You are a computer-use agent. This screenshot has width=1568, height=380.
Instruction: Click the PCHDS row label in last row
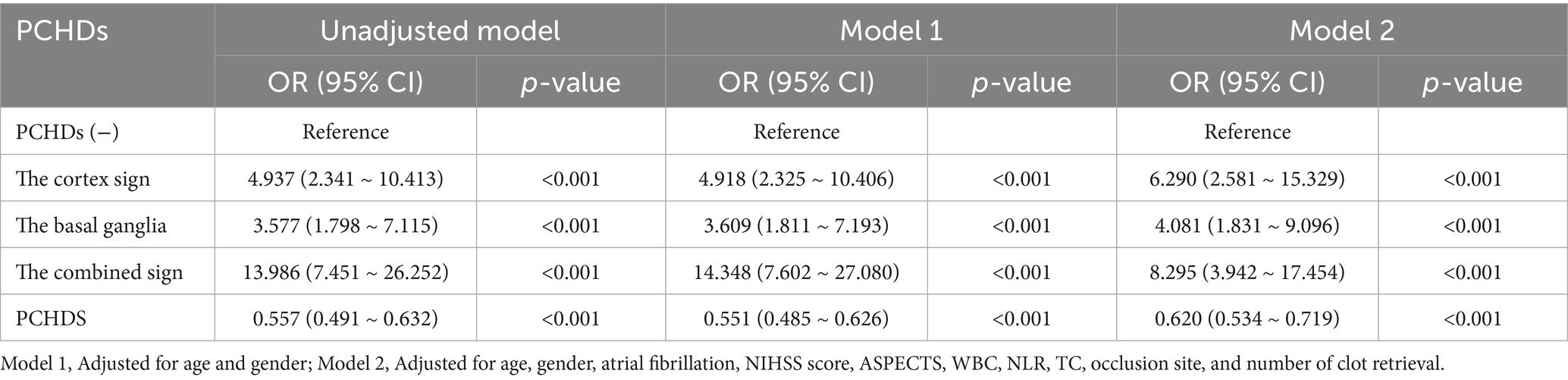tap(51, 319)
